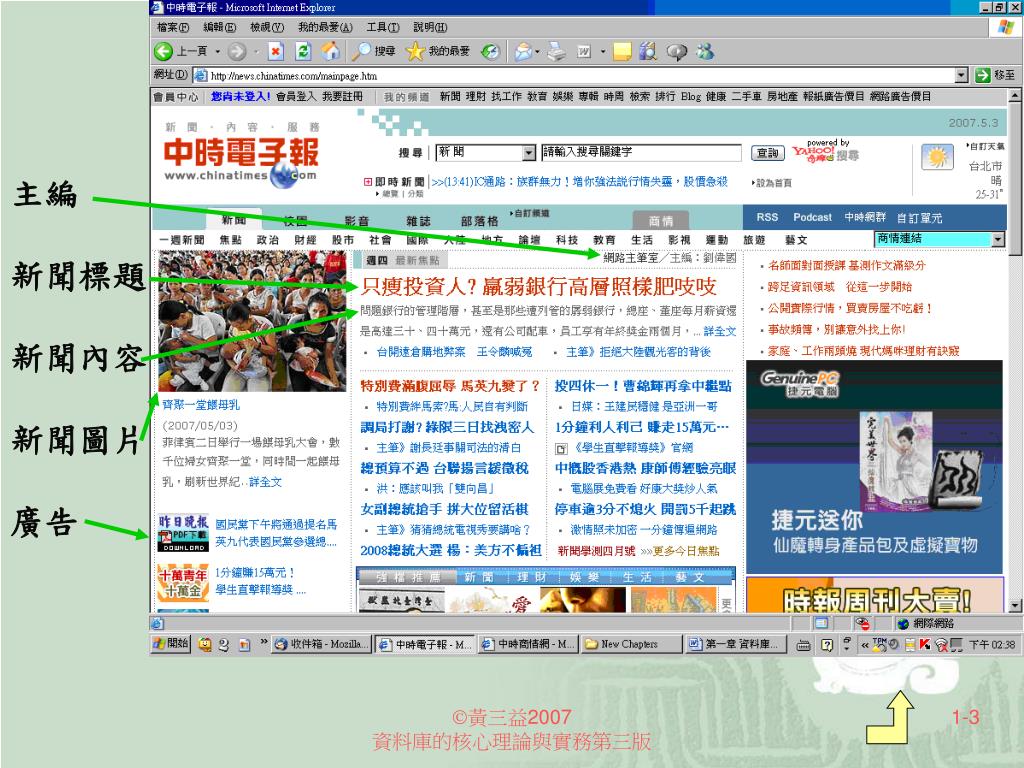The height and width of the screenshot is (768, 1024).
Task: Click the GenuinePC 捷元 advertisement banner
Action: click(x=874, y=466)
